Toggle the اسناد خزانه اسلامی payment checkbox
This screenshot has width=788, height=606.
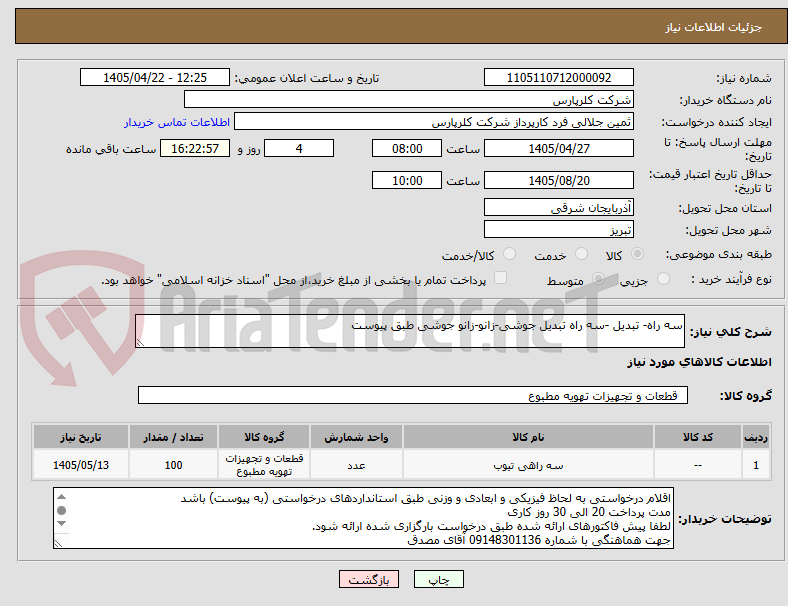(501, 278)
